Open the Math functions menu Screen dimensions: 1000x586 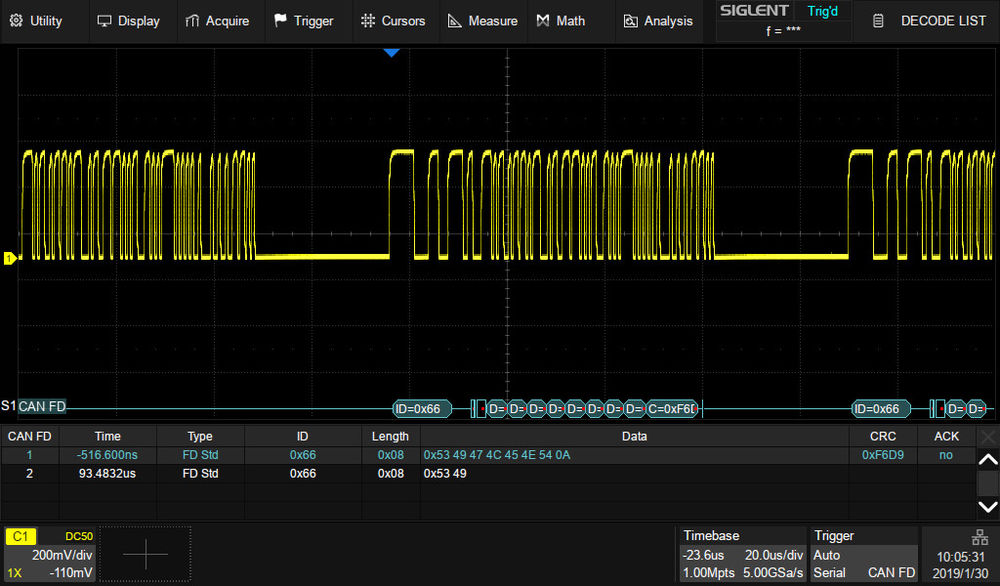coord(560,21)
